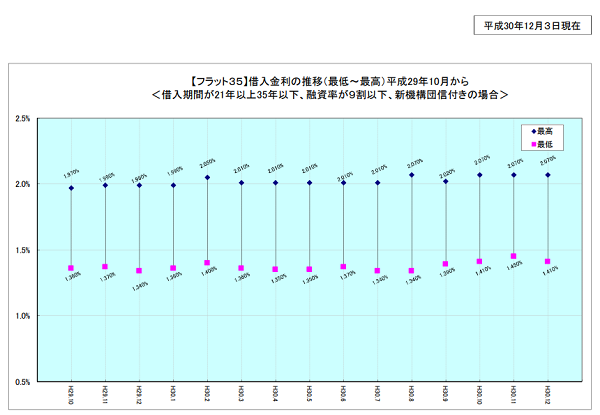Click the H30.3 x-axis label
The width and height of the screenshot is (600, 415).
241,394
